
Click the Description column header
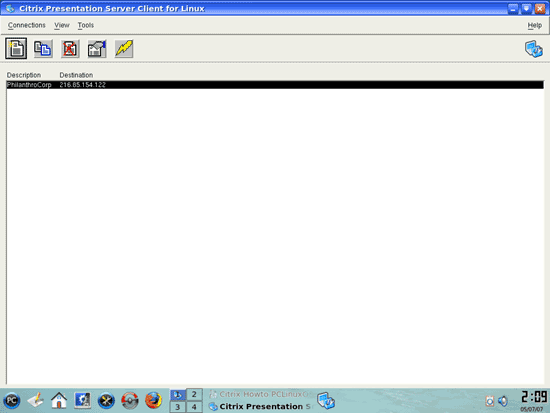(24, 75)
